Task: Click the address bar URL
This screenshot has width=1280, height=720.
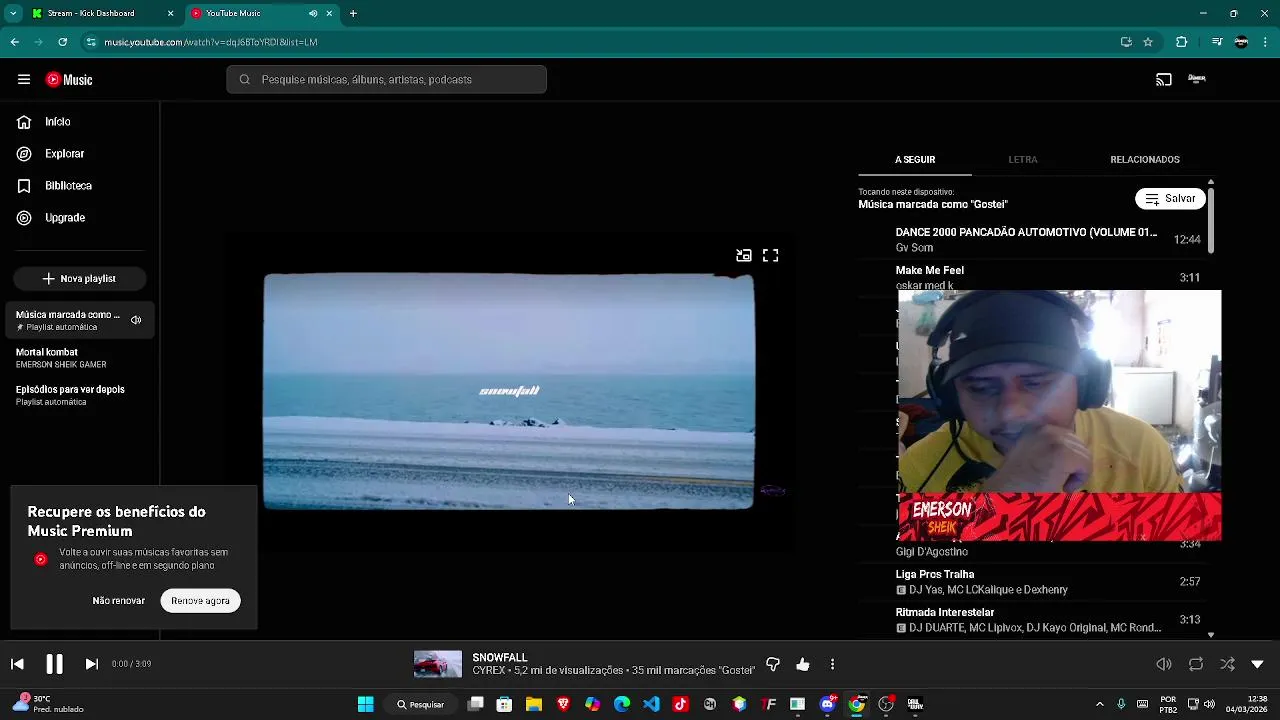Action: click(x=211, y=43)
